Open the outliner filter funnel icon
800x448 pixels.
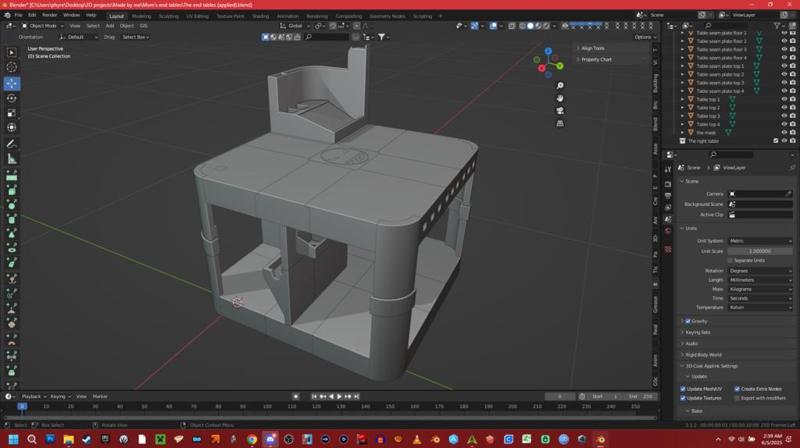click(x=777, y=26)
